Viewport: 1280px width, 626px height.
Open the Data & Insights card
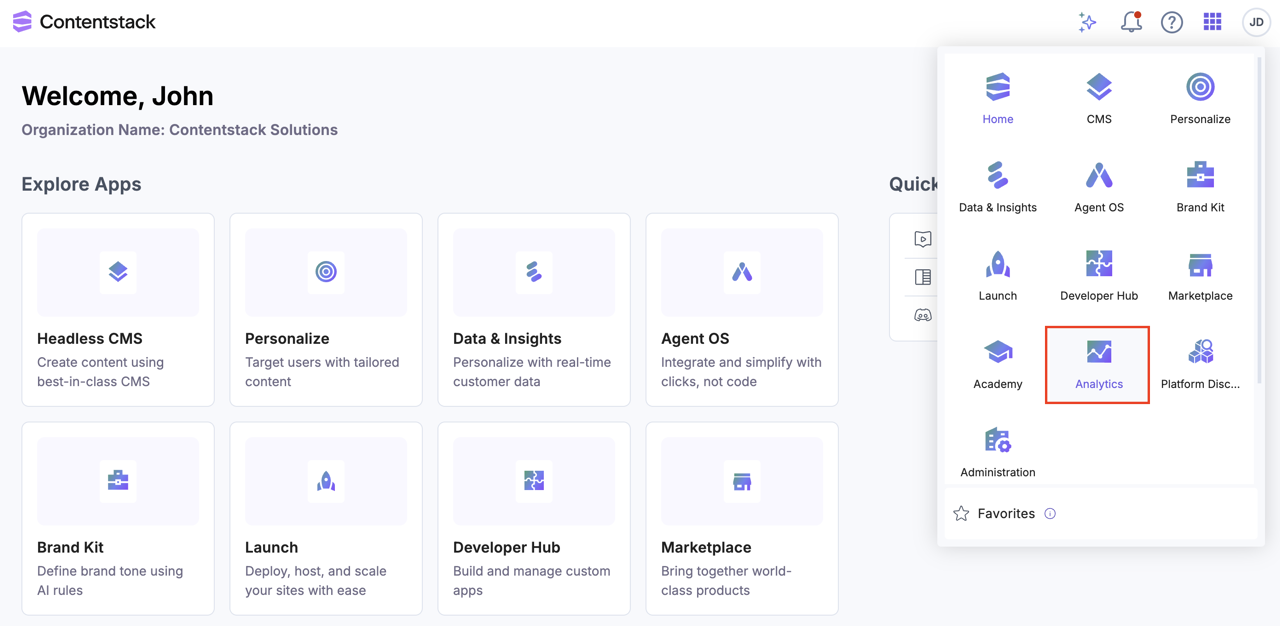pyautogui.click(x=534, y=310)
